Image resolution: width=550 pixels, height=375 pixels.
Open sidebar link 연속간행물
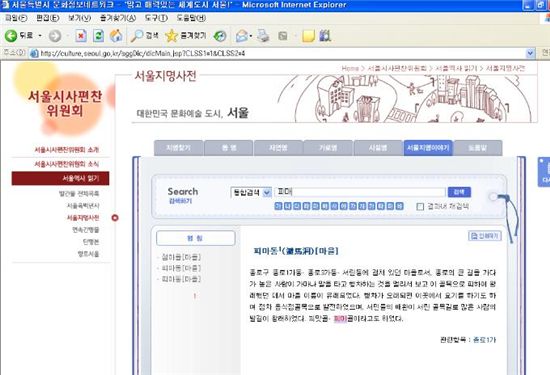pos(86,230)
